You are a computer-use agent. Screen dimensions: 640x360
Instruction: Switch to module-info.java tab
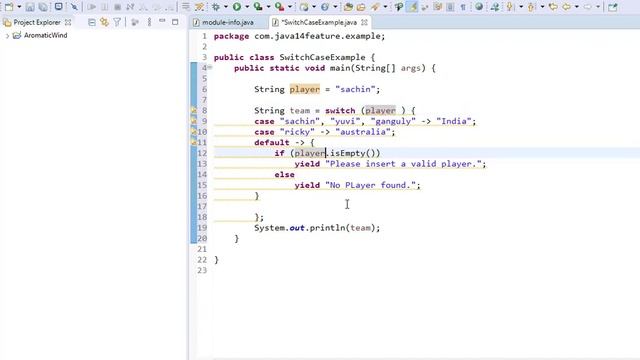[228, 22]
